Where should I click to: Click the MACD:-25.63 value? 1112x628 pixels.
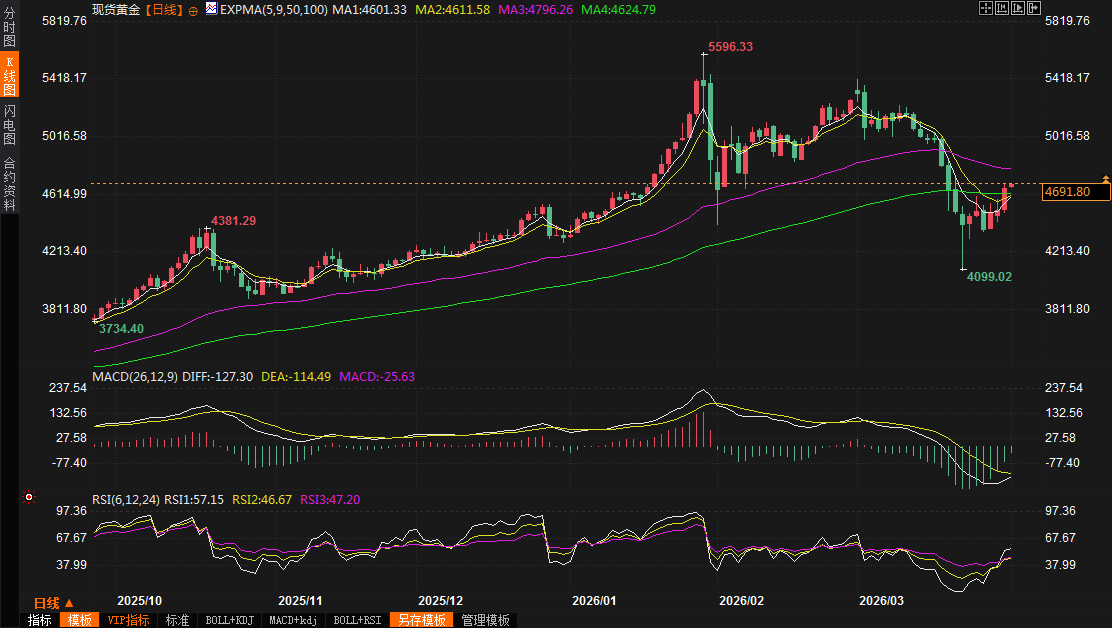coord(377,376)
